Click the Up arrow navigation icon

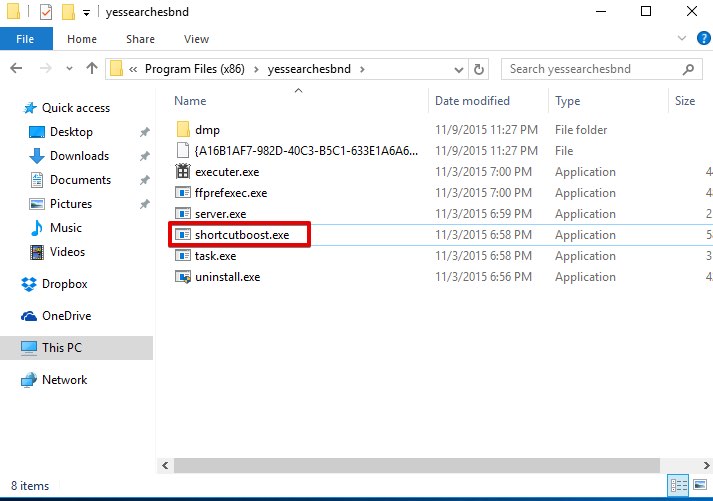point(93,69)
